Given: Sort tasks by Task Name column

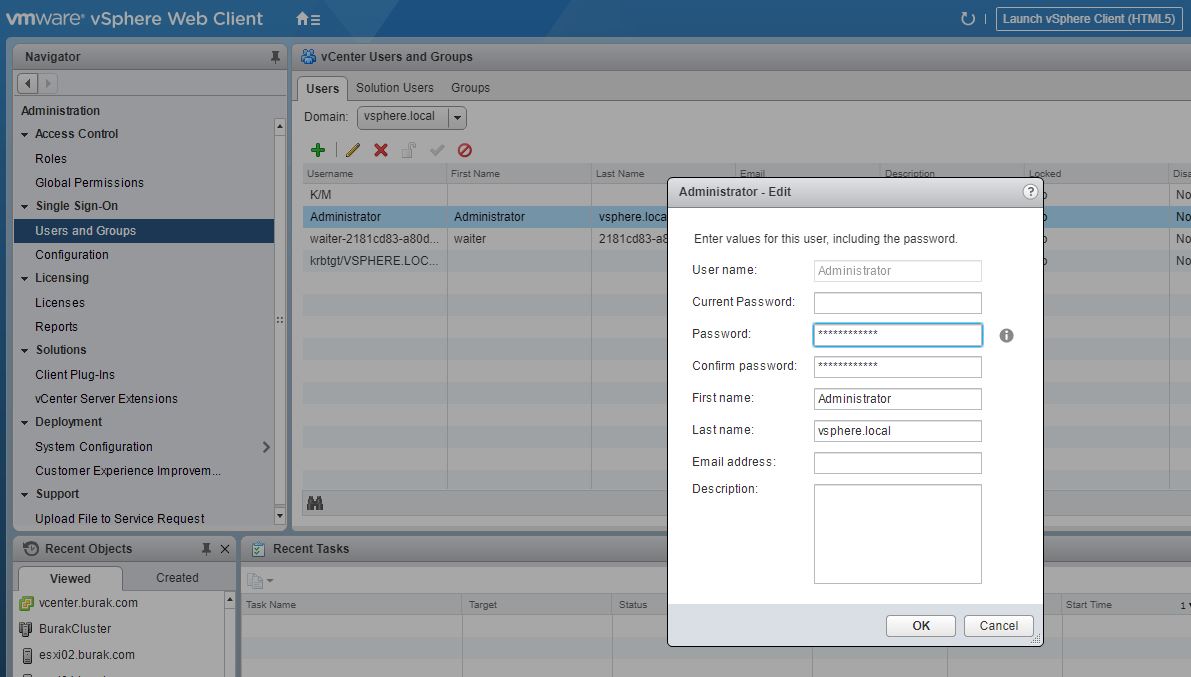Looking at the screenshot, I should point(352,605).
